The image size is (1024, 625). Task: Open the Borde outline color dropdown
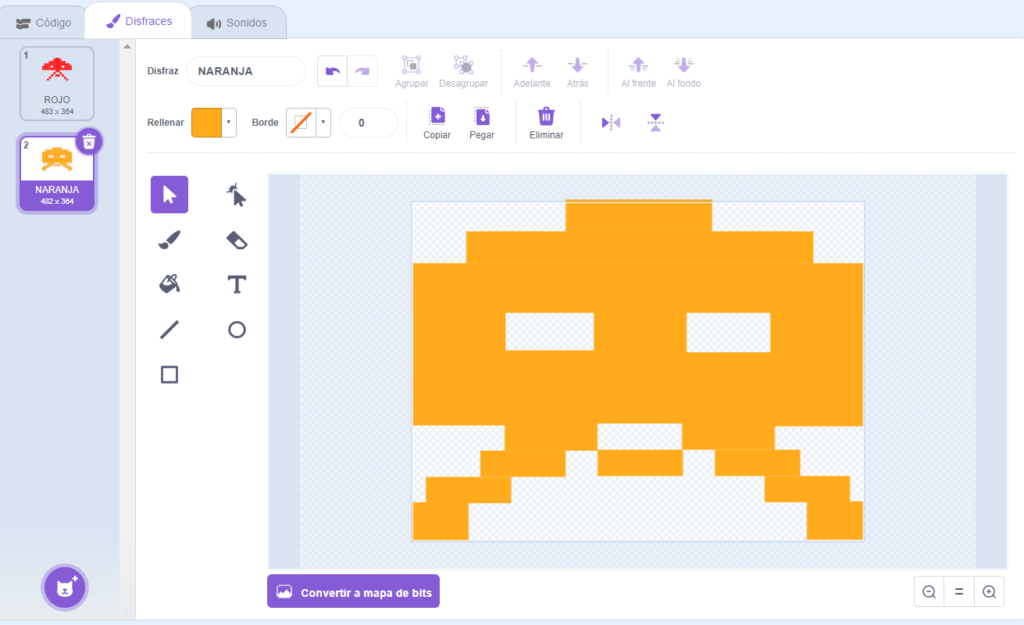[323, 122]
